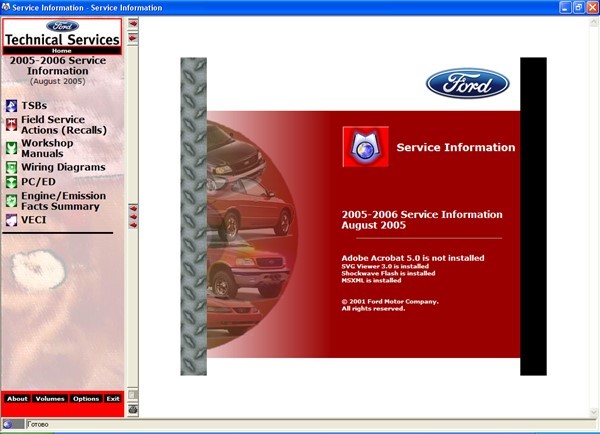
Task: Click the © 2001 Ford Motor Company notice
Action: (390, 302)
